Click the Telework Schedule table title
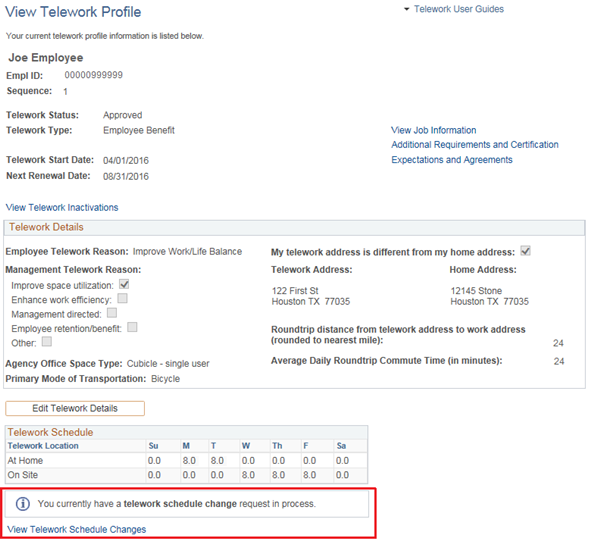The height and width of the screenshot is (547, 600). pos(50,432)
